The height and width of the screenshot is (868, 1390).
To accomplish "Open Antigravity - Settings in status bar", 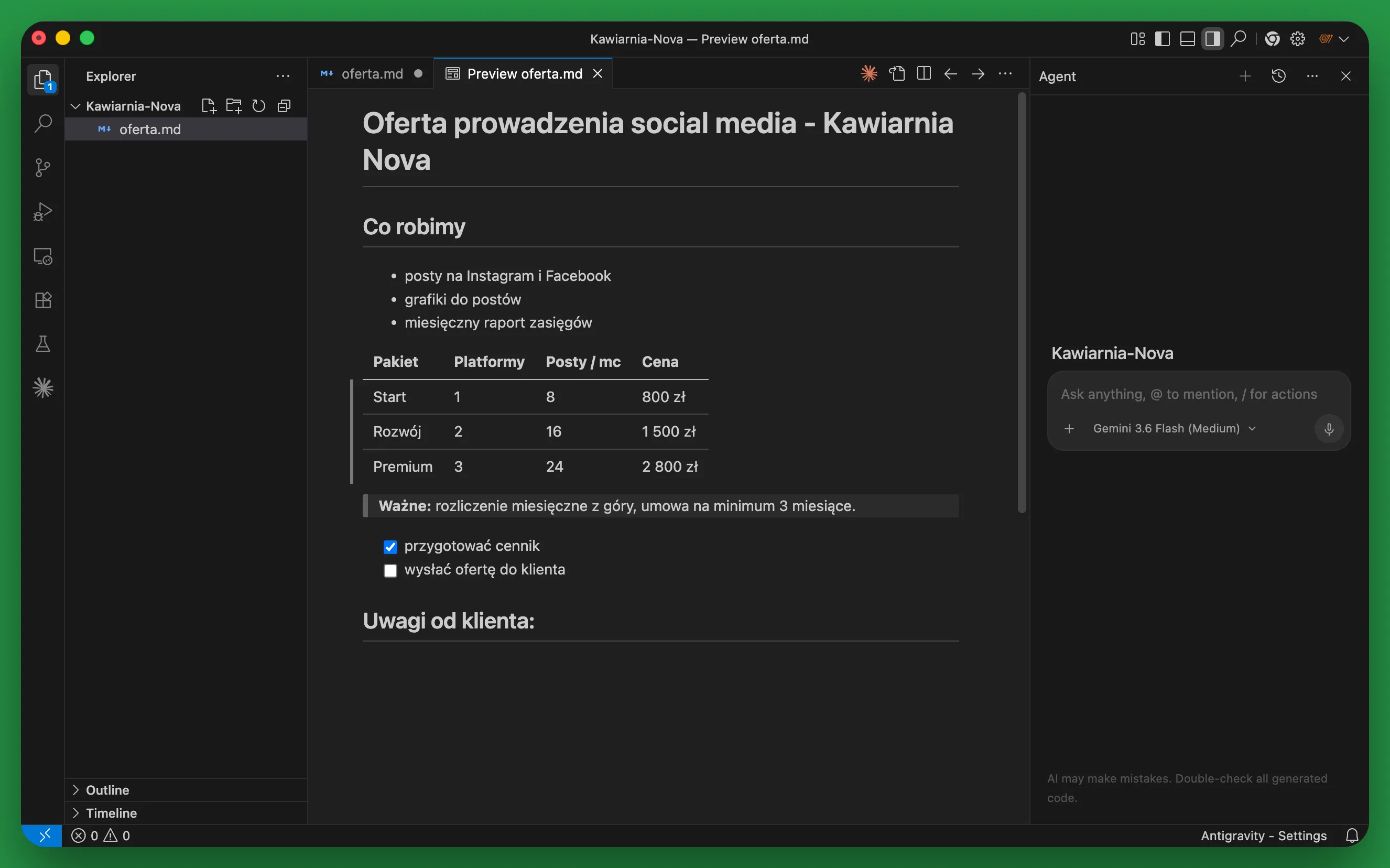I will 1263,836.
